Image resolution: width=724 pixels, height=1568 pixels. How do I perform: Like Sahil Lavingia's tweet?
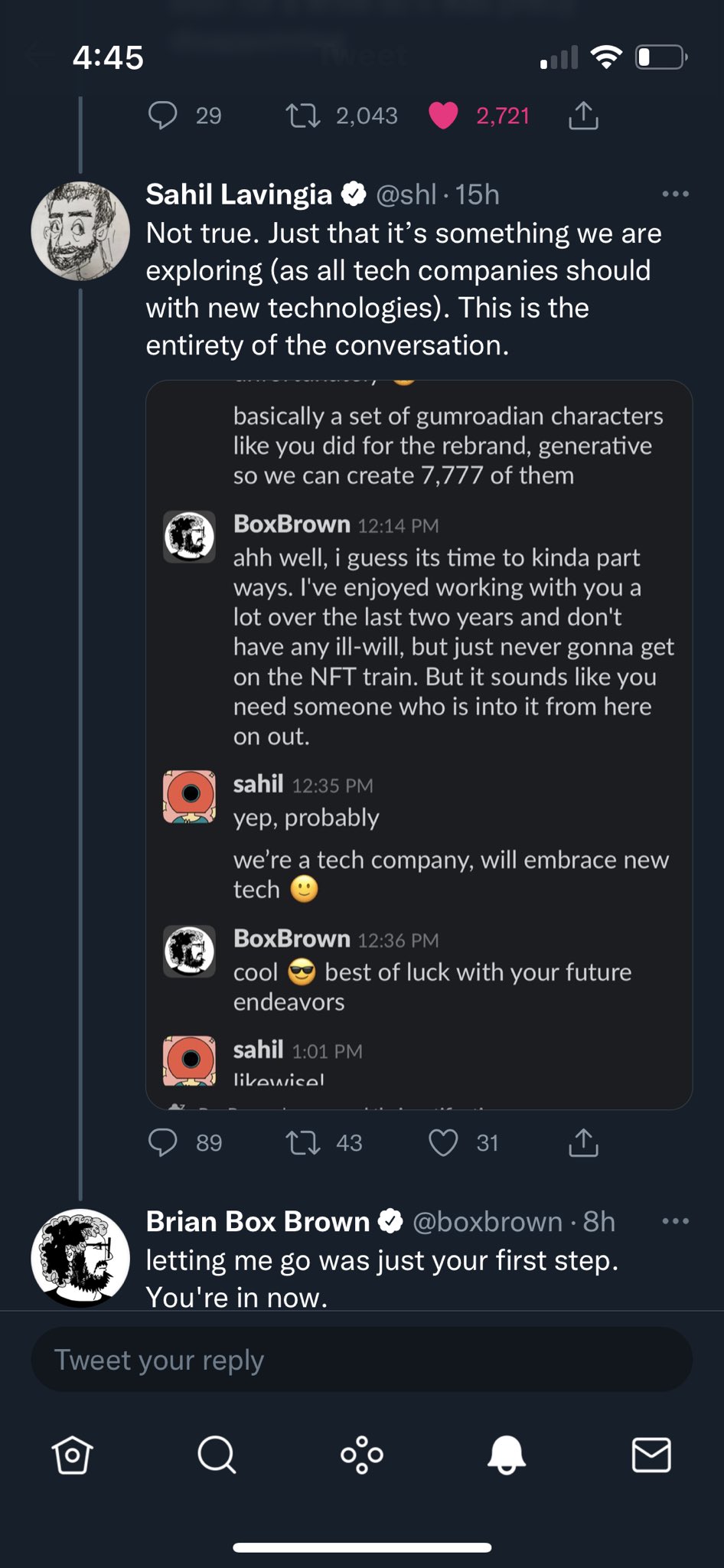(x=443, y=1143)
